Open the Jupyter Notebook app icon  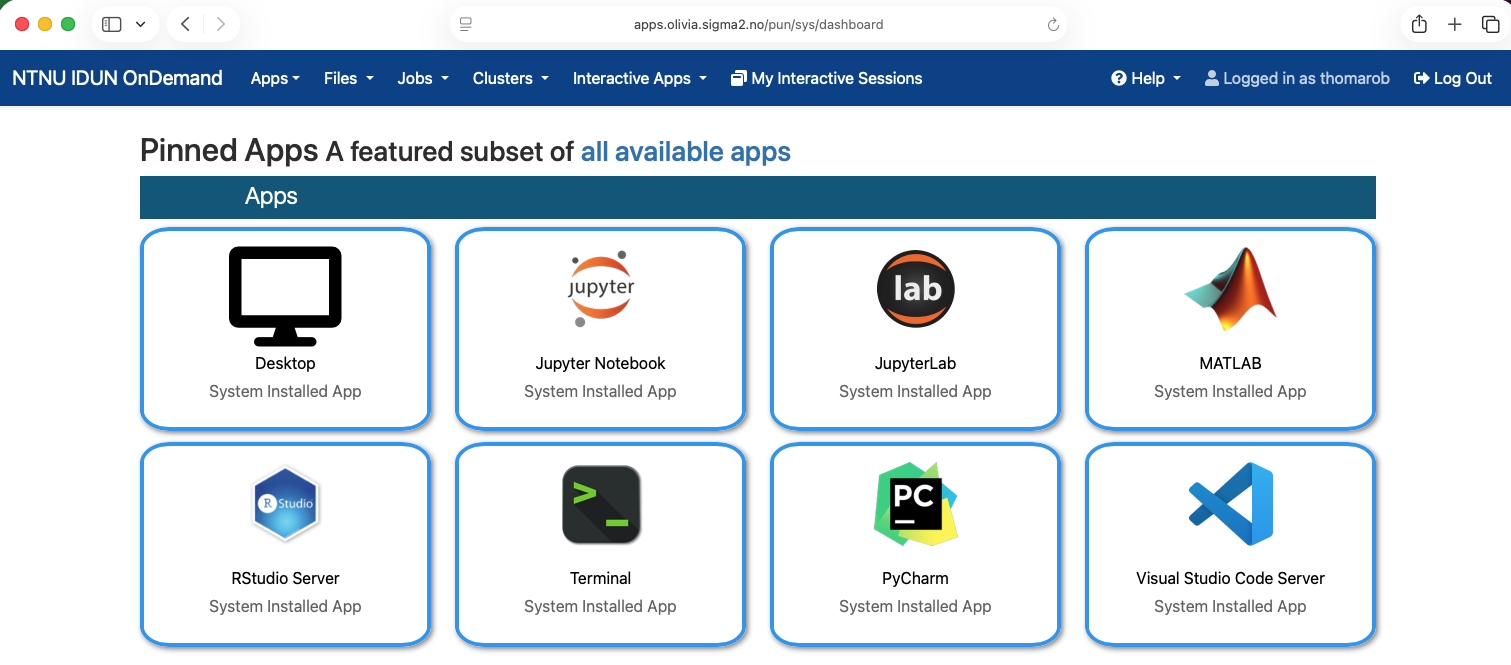(600, 289)
